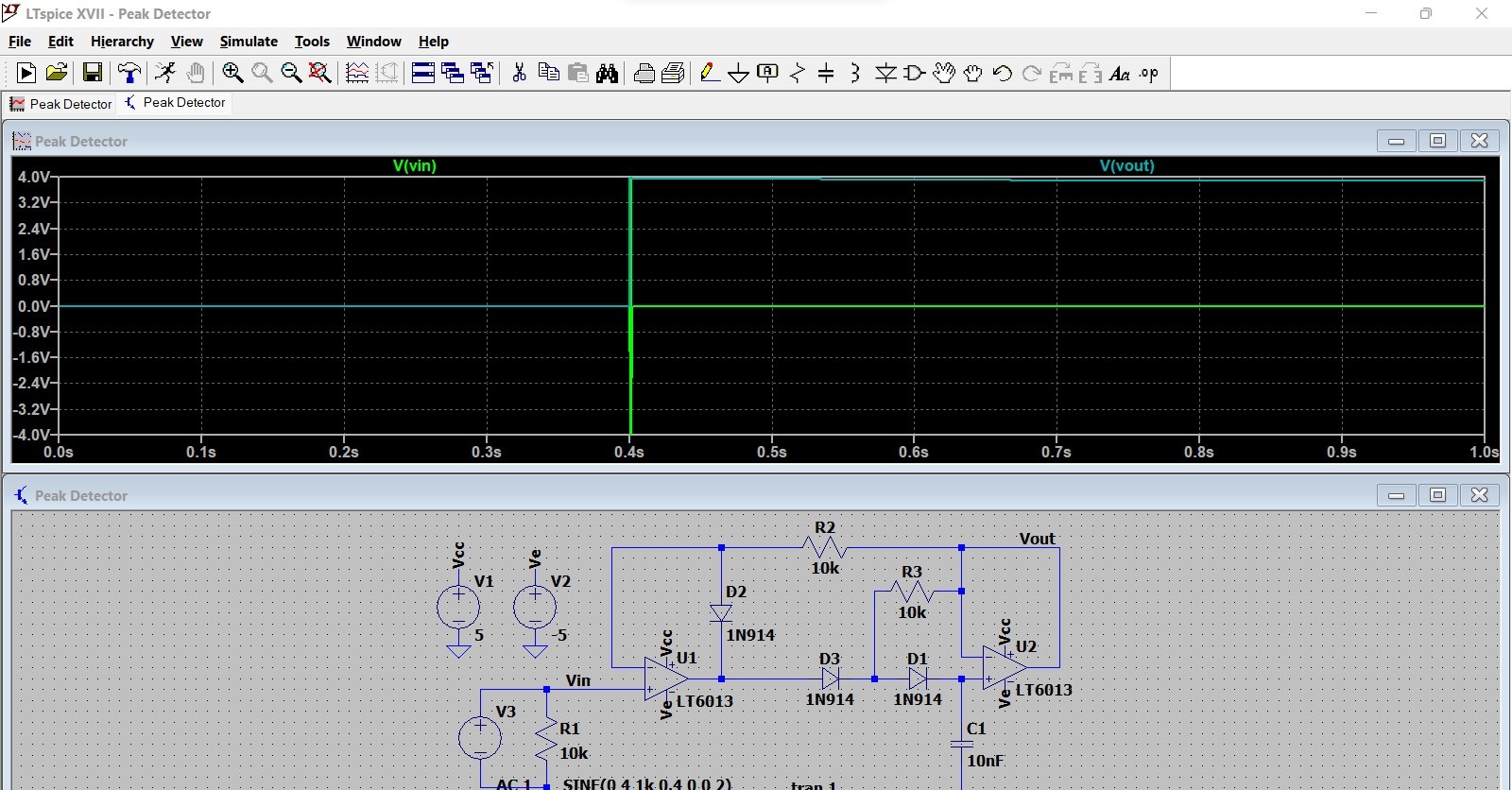Click the Mirror component icon

(1090, 73)
